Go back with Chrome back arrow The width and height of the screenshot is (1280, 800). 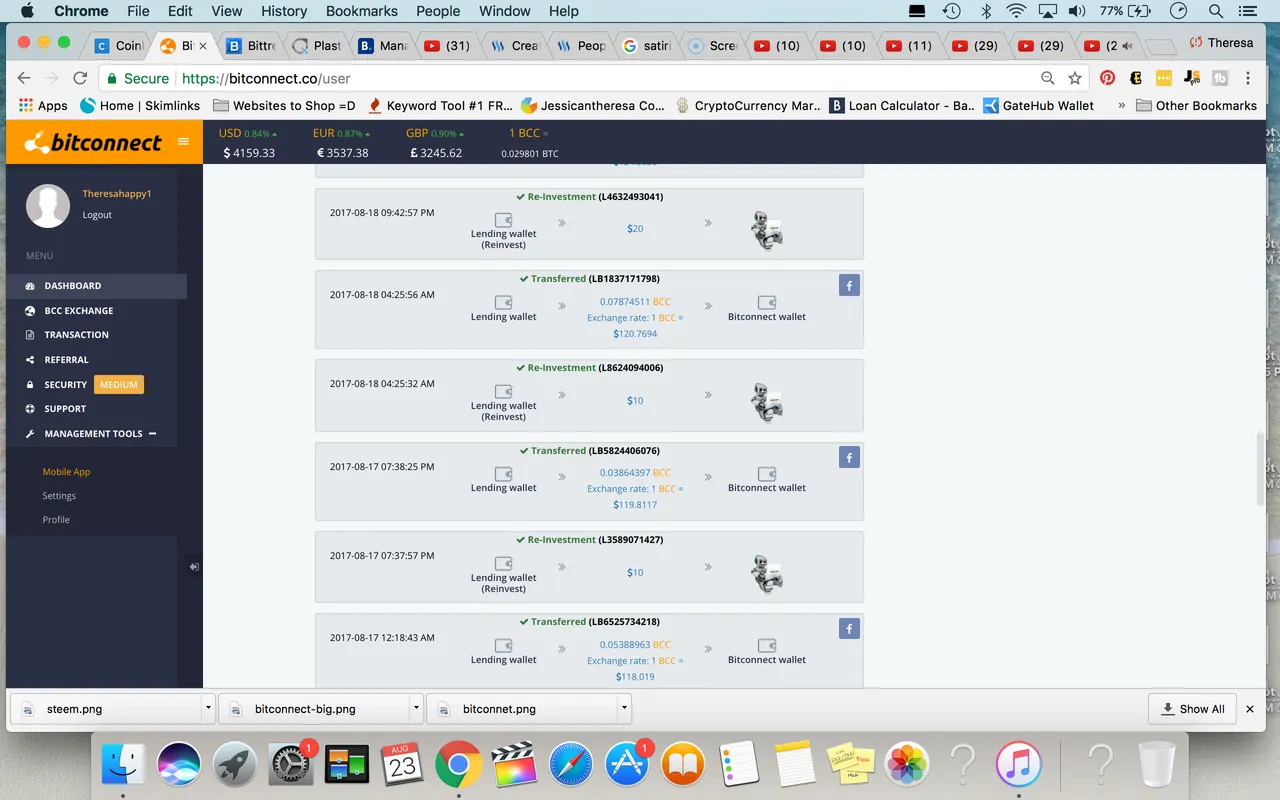pyautogui.click(x=24, y=78)
